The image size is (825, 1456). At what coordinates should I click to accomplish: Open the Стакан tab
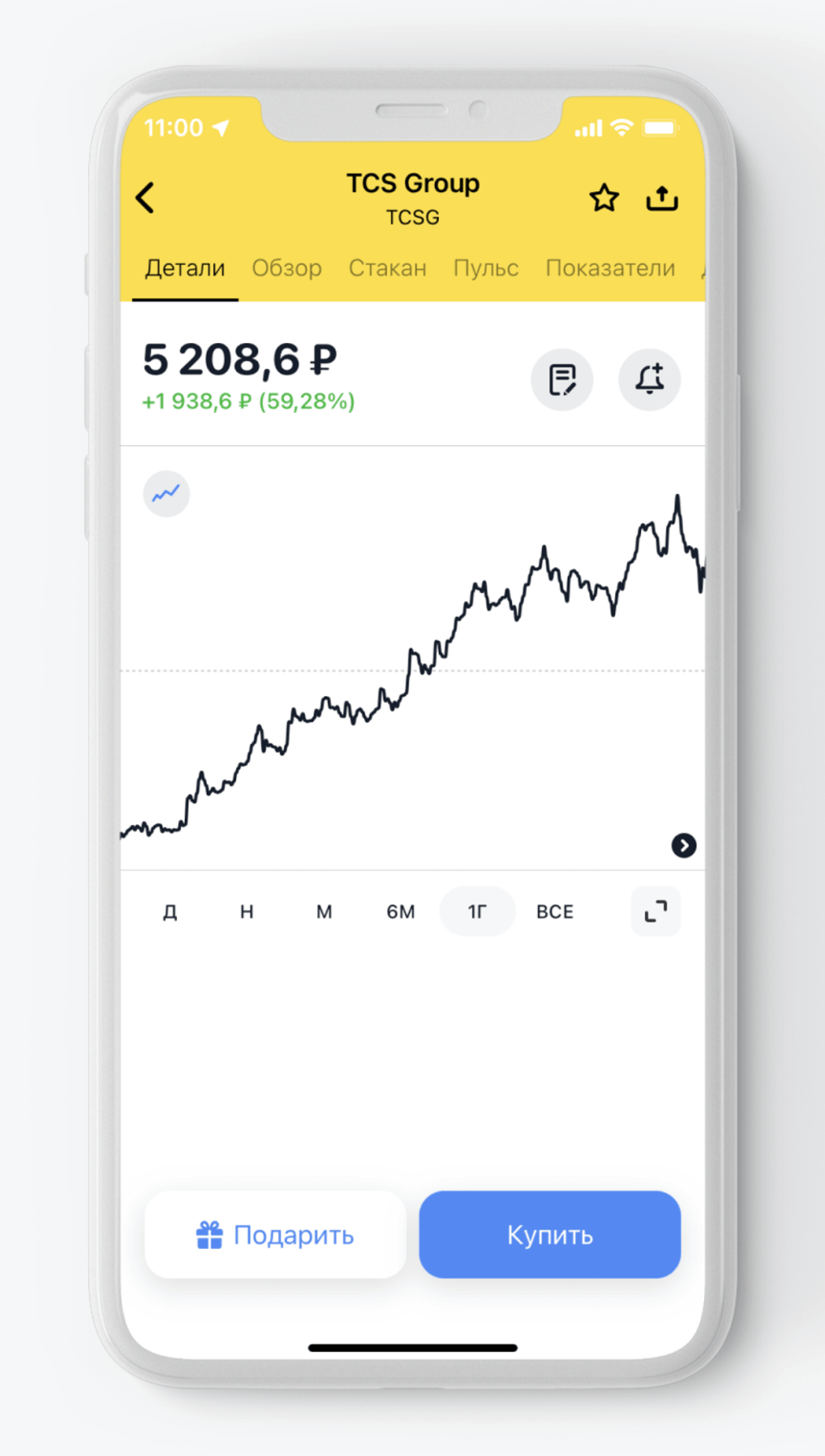(388, 267)
